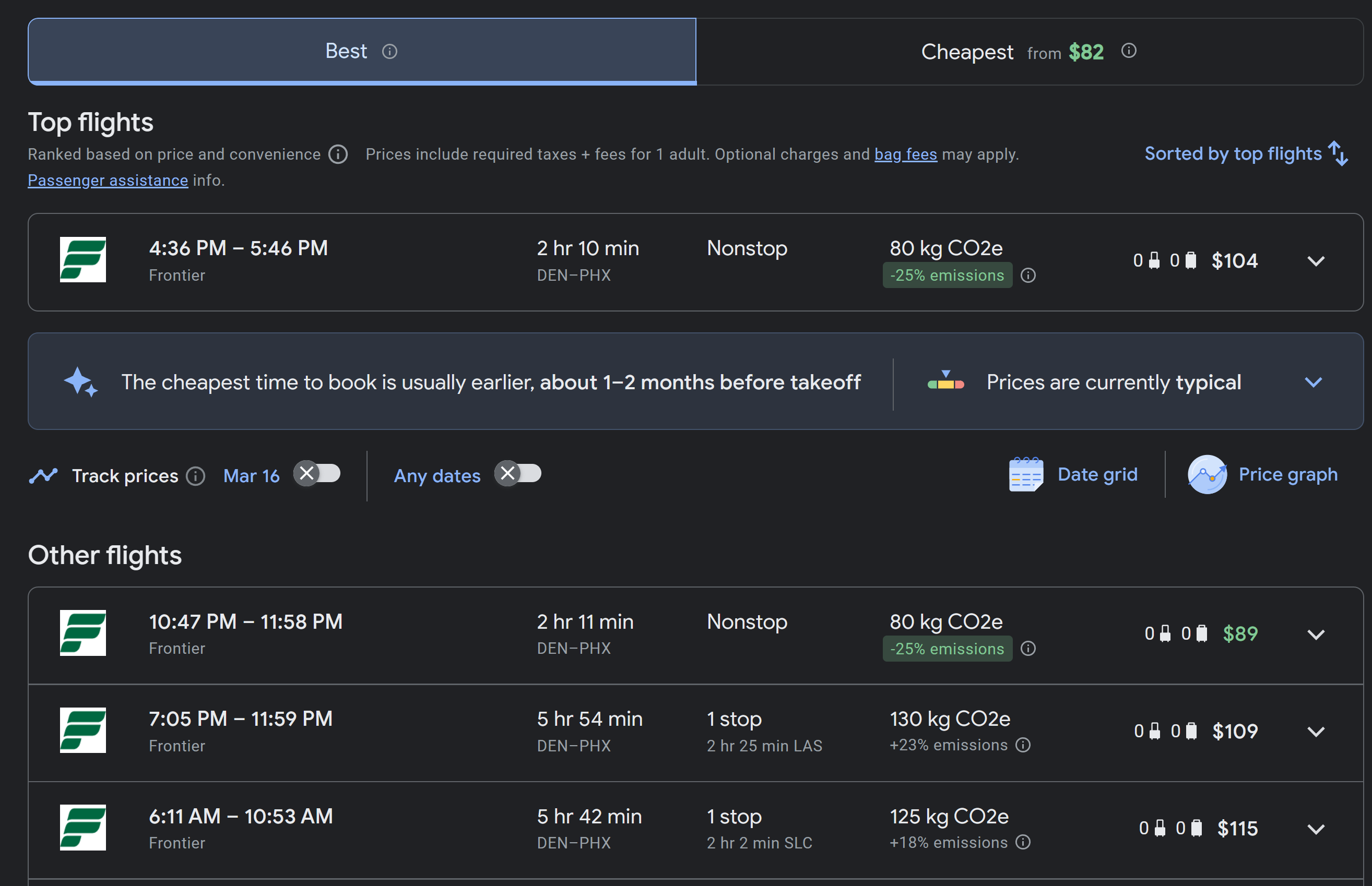Open the Passenger assistance link
1372x886 pixels.
click(x=108, y=181)
